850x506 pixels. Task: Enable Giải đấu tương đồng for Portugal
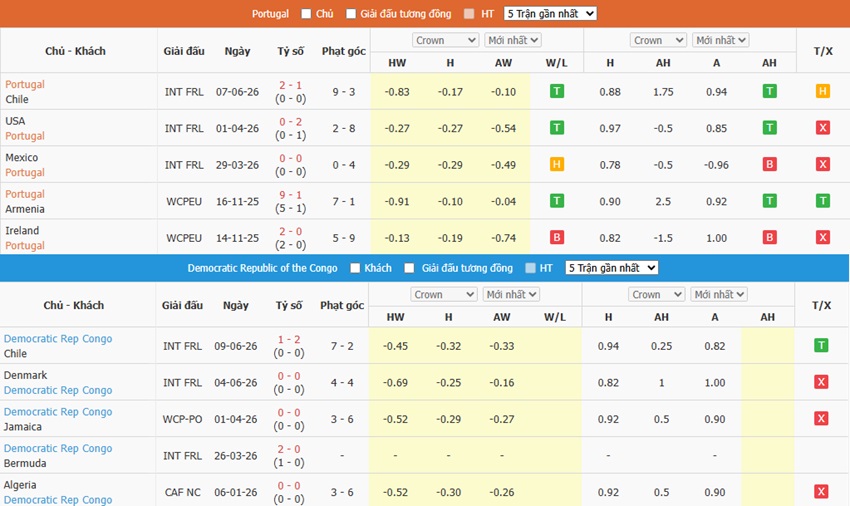coord(351,14)
